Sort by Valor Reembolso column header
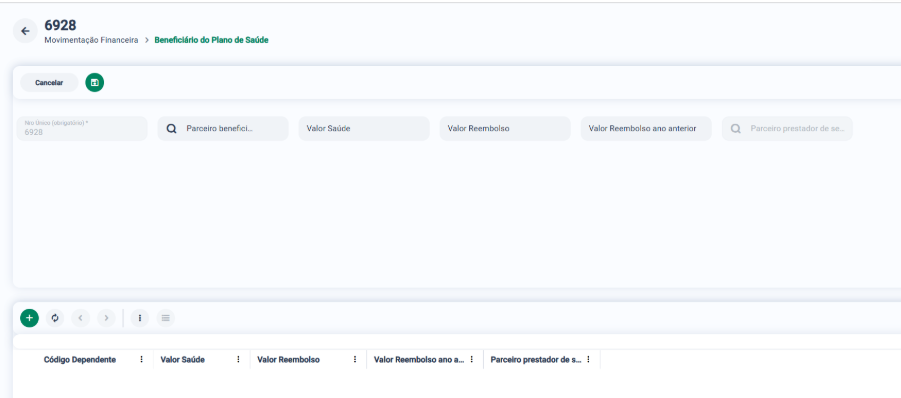The width and height of the screenshot is (901, 398). [x=288, y=360]
